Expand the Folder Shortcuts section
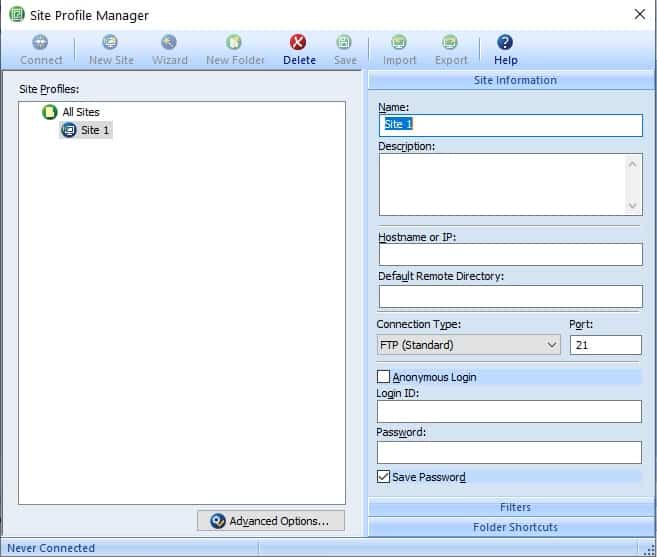 point(511,527)
